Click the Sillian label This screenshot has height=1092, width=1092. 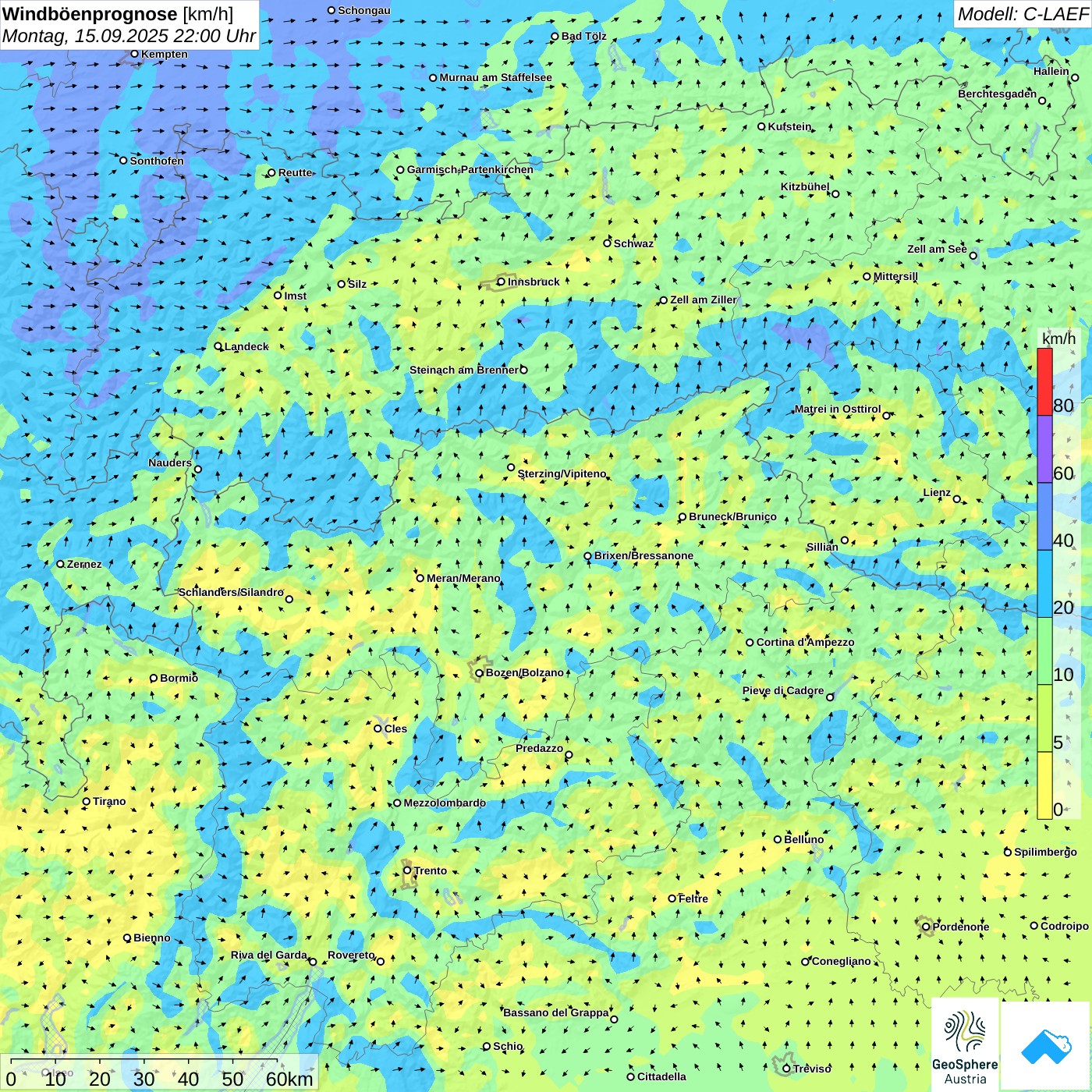coord(822,547)
